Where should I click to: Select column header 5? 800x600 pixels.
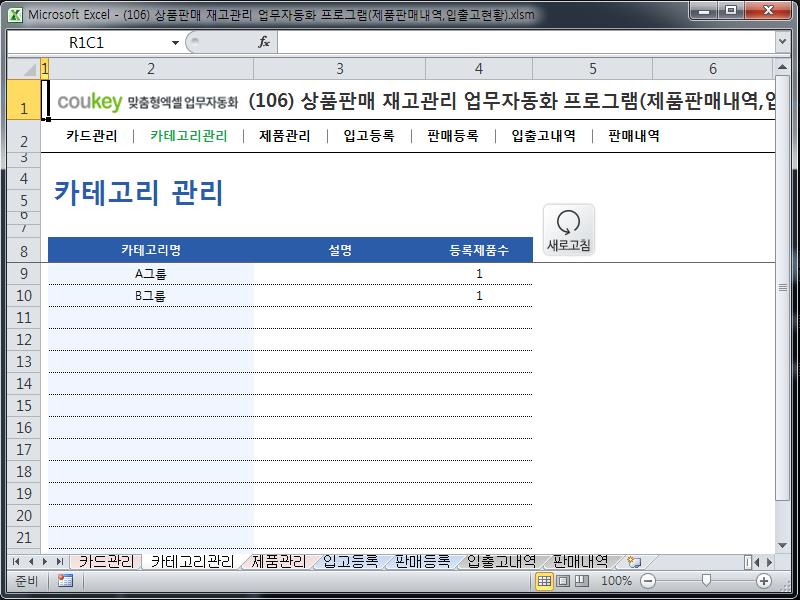592,68
